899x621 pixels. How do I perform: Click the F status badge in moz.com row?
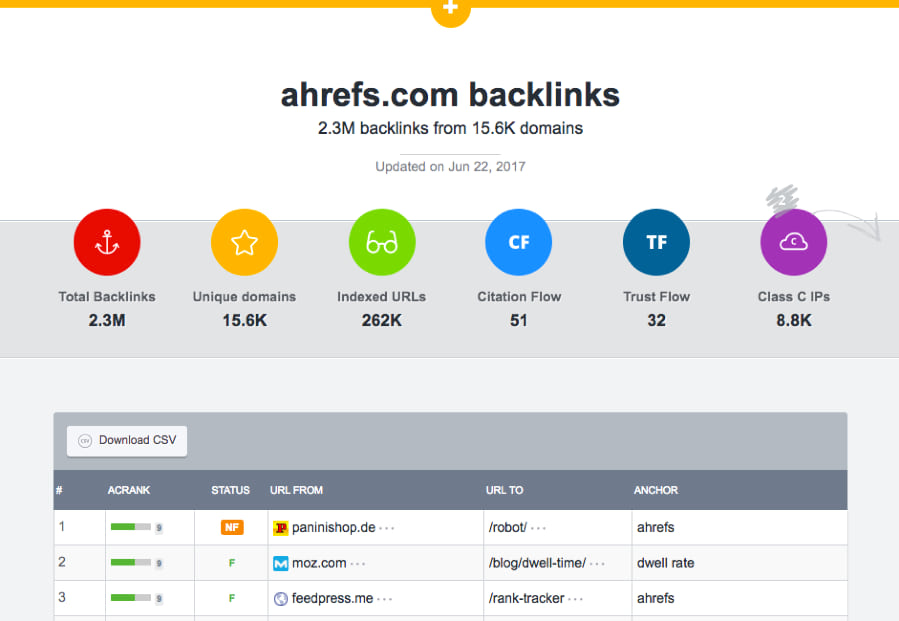(232, 563)
